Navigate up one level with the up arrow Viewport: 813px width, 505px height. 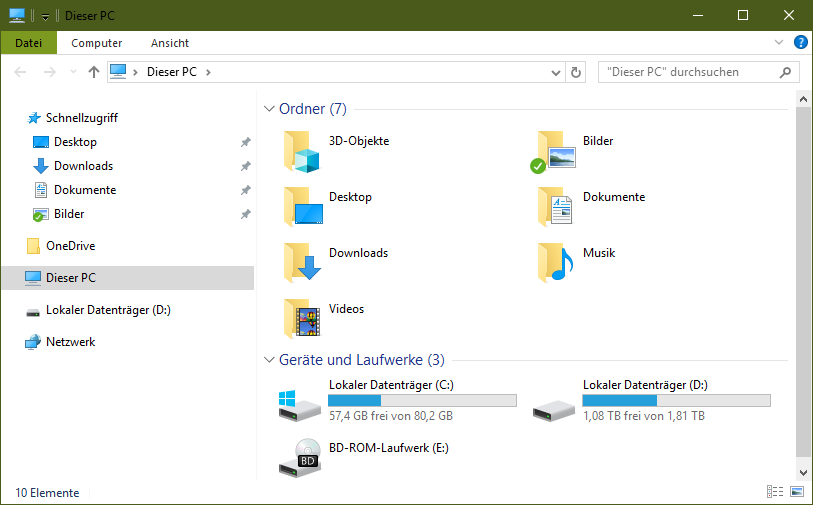pyautogui.click(x=94, y=72)
